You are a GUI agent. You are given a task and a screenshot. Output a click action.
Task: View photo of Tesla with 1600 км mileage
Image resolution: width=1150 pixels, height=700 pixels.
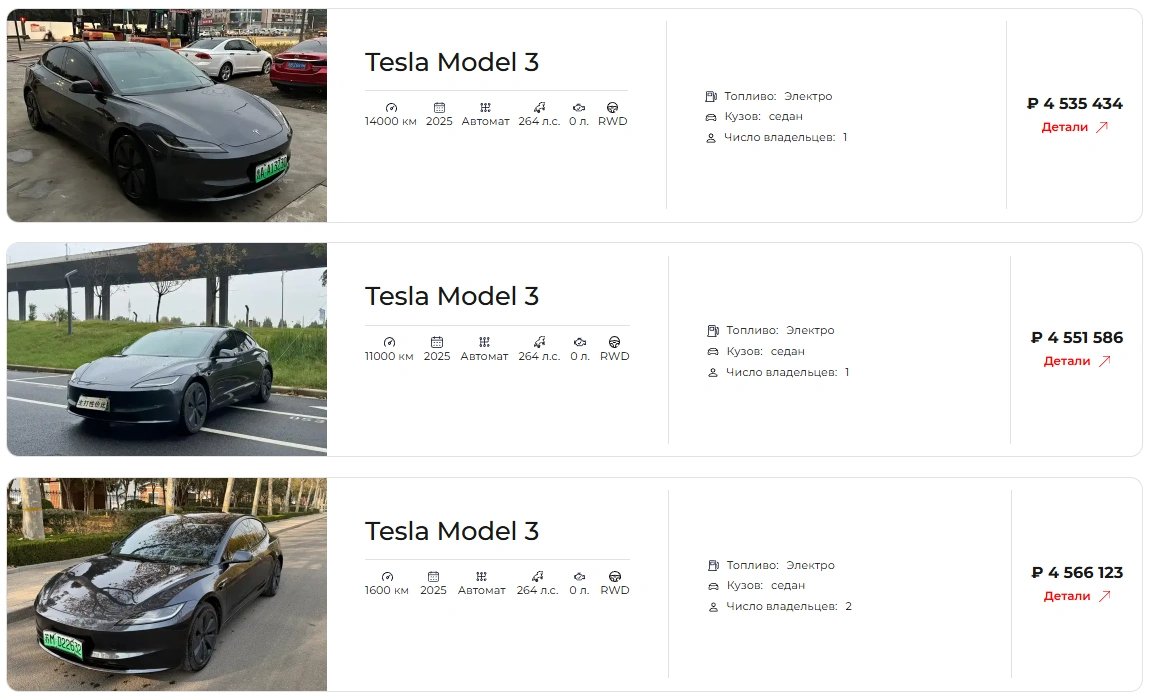[166, 584]
